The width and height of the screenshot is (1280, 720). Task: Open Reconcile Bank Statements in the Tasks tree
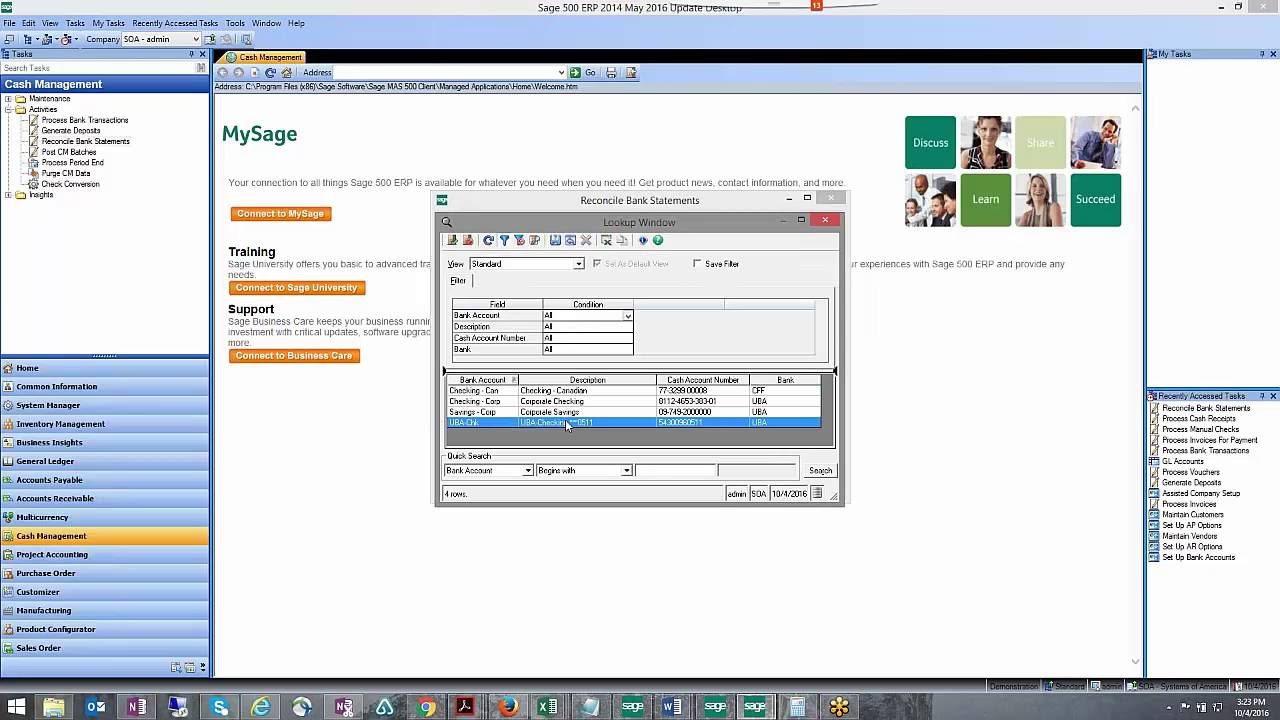click(86, 141)
